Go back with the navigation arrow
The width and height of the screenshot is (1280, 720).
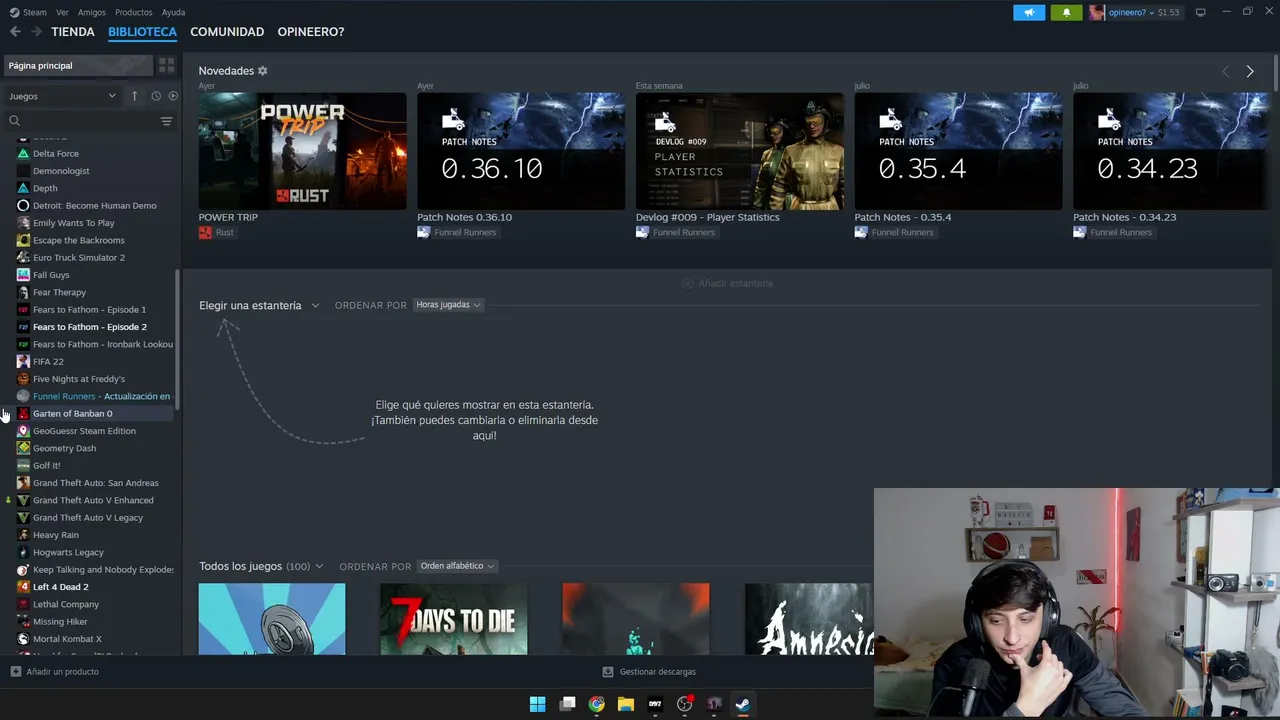click(15, 32)
